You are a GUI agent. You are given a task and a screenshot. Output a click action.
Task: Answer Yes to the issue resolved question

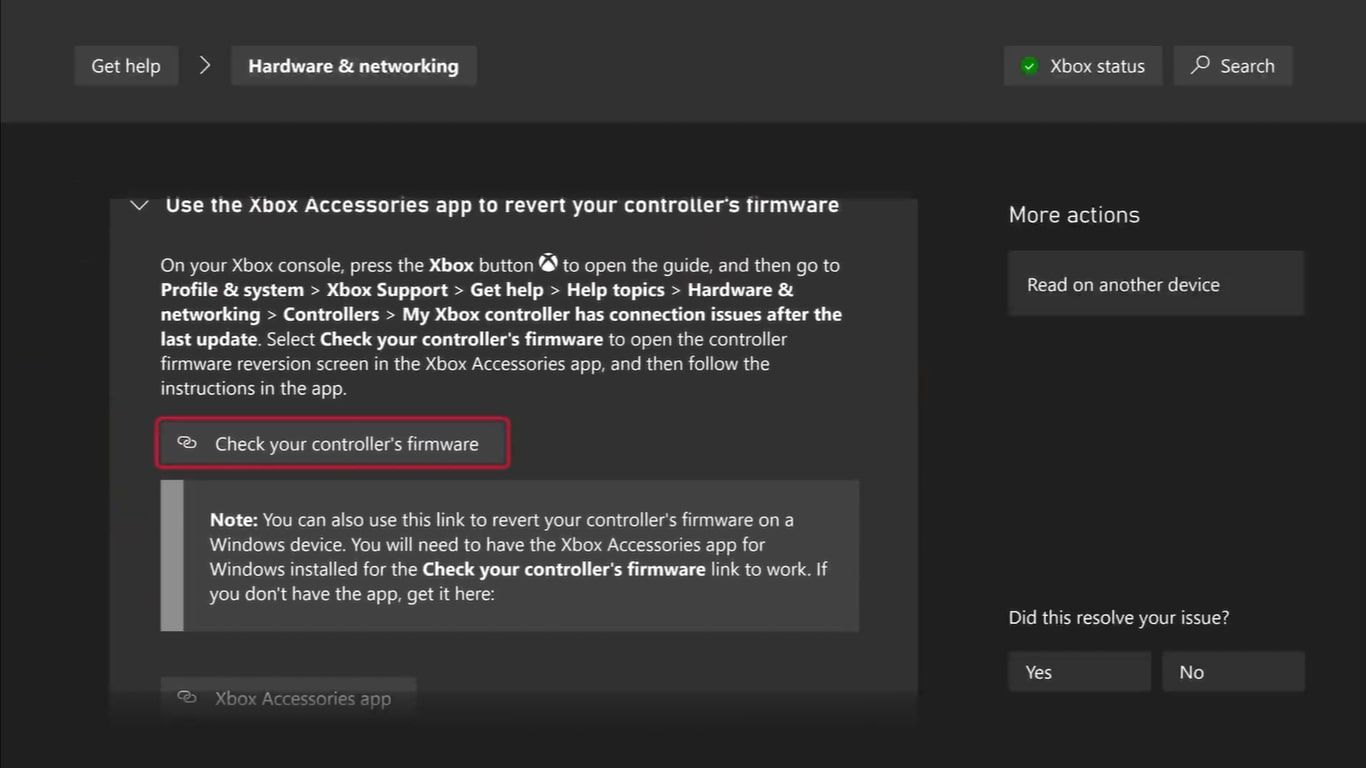click(x=1079, y=672)
